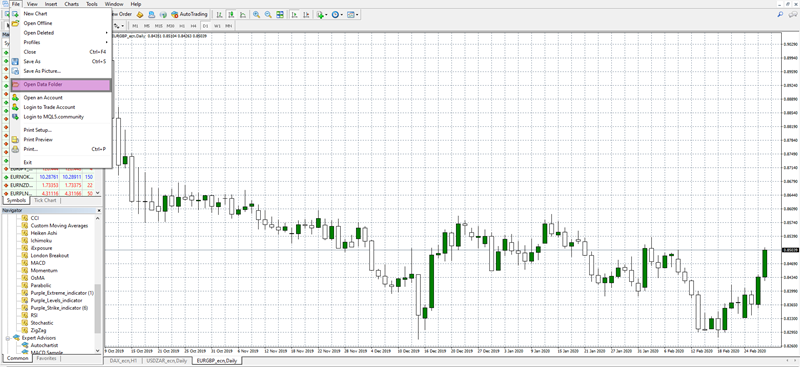Select the H4 timeframe button
800x367 pixels.
point(193,26)
